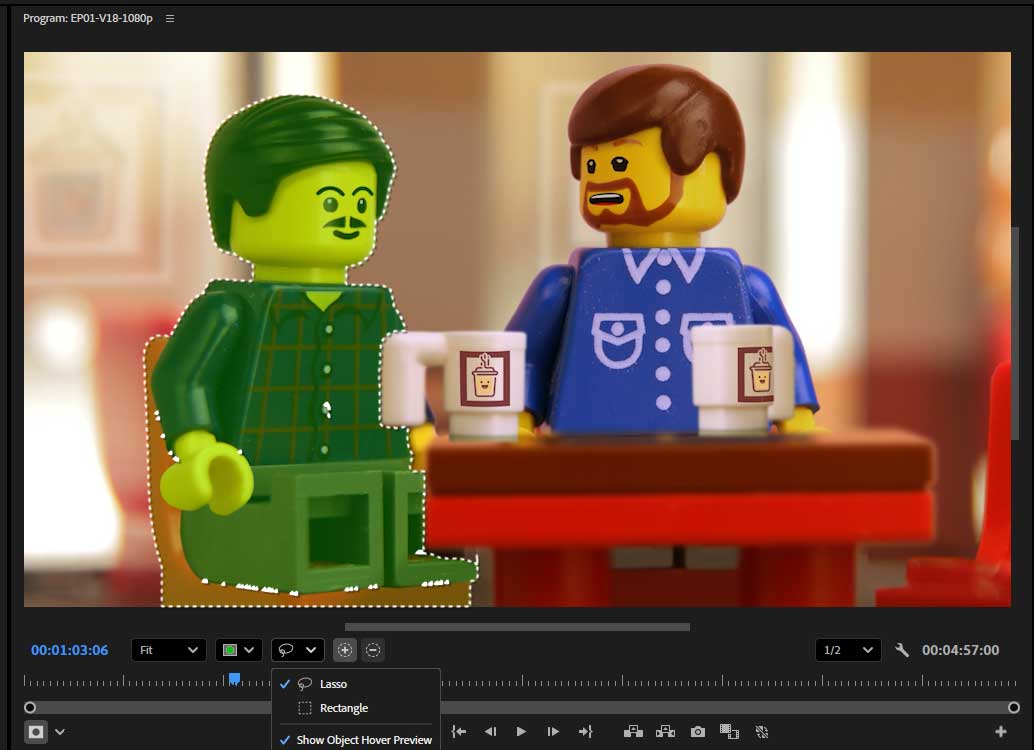Screen dimensions: 1034x750
Task: Open the wrench settings menu
Action: point(901,650)
